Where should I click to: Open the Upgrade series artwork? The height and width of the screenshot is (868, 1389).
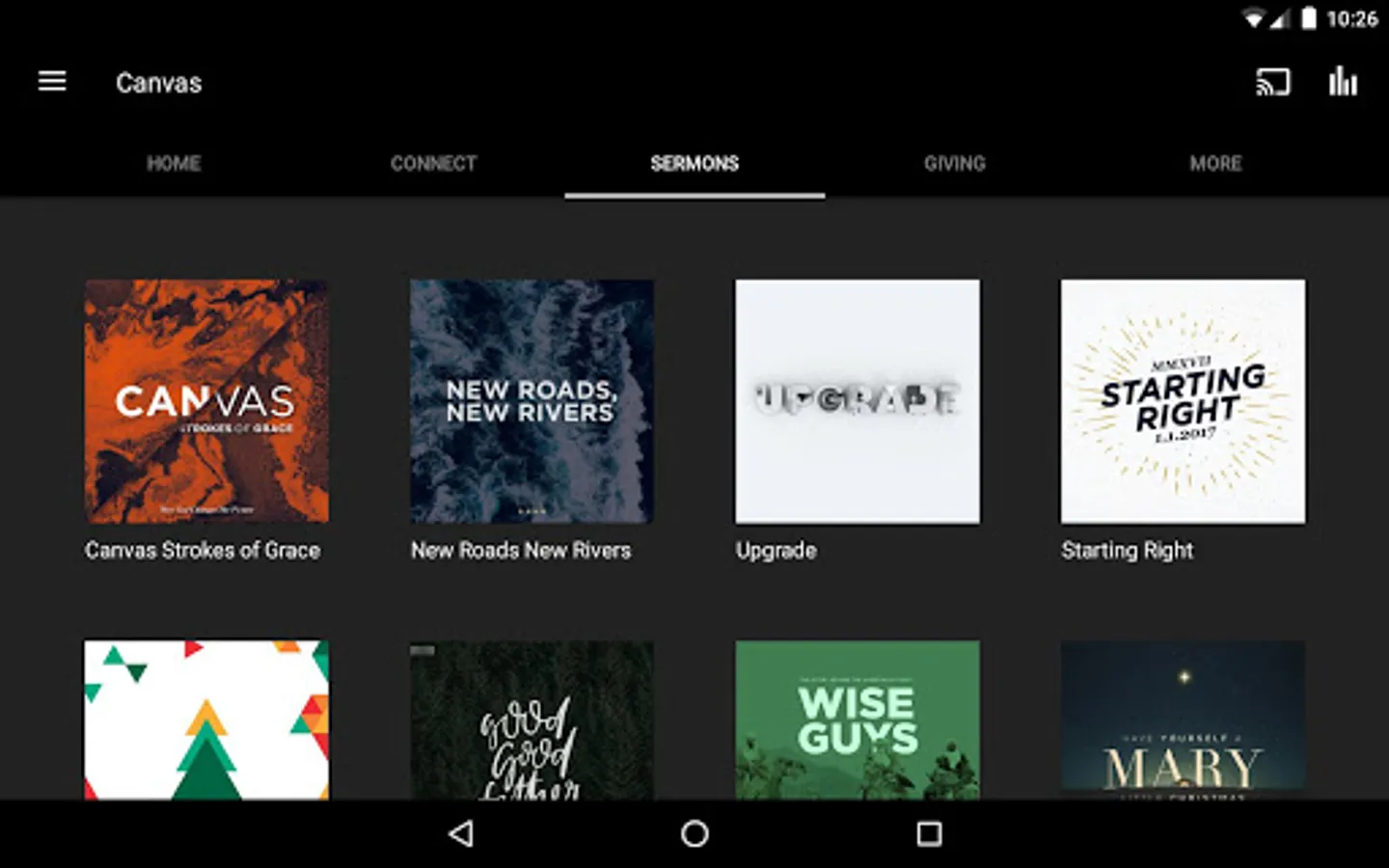point(858,401)
